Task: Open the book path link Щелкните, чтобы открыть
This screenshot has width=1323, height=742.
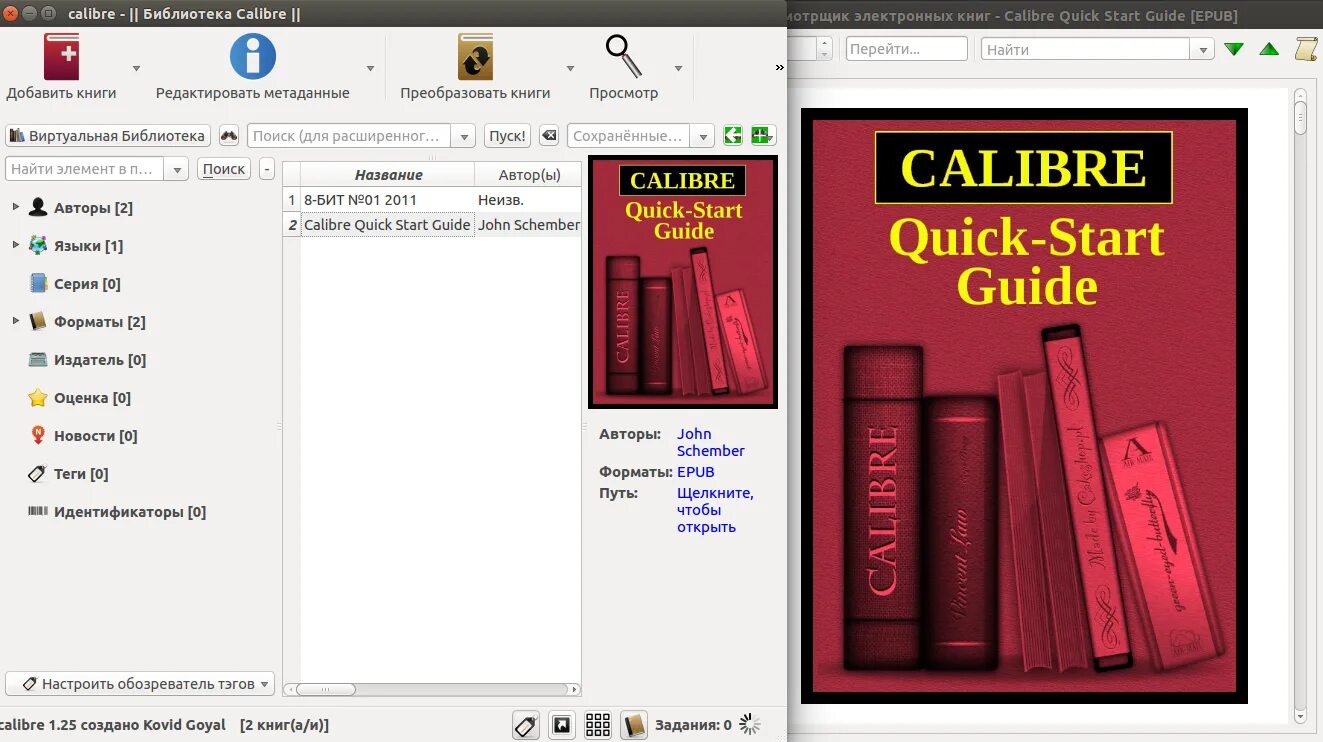Action: coord(715,510)
